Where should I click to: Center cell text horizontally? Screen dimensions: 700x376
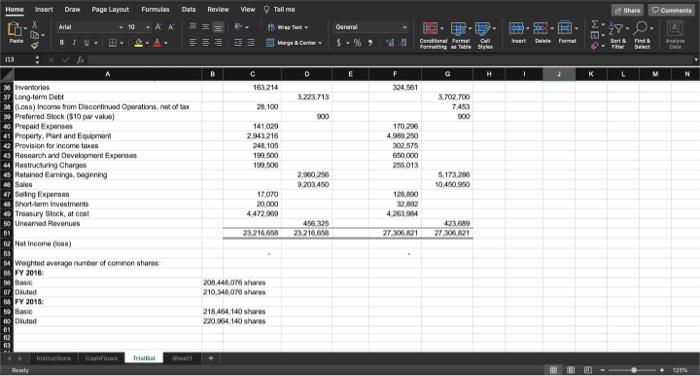205,42
